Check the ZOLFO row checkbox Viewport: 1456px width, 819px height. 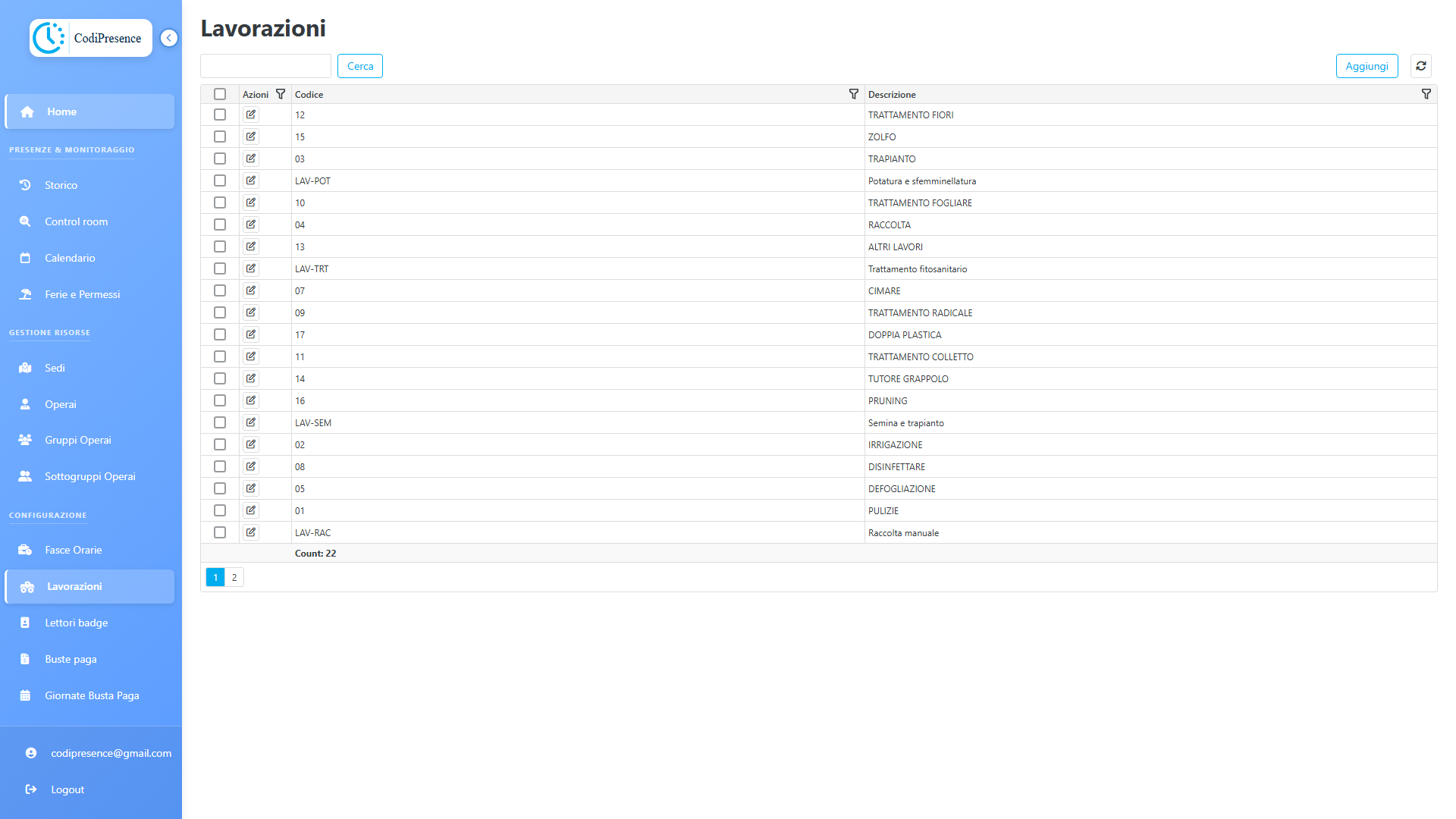point(220,136)
